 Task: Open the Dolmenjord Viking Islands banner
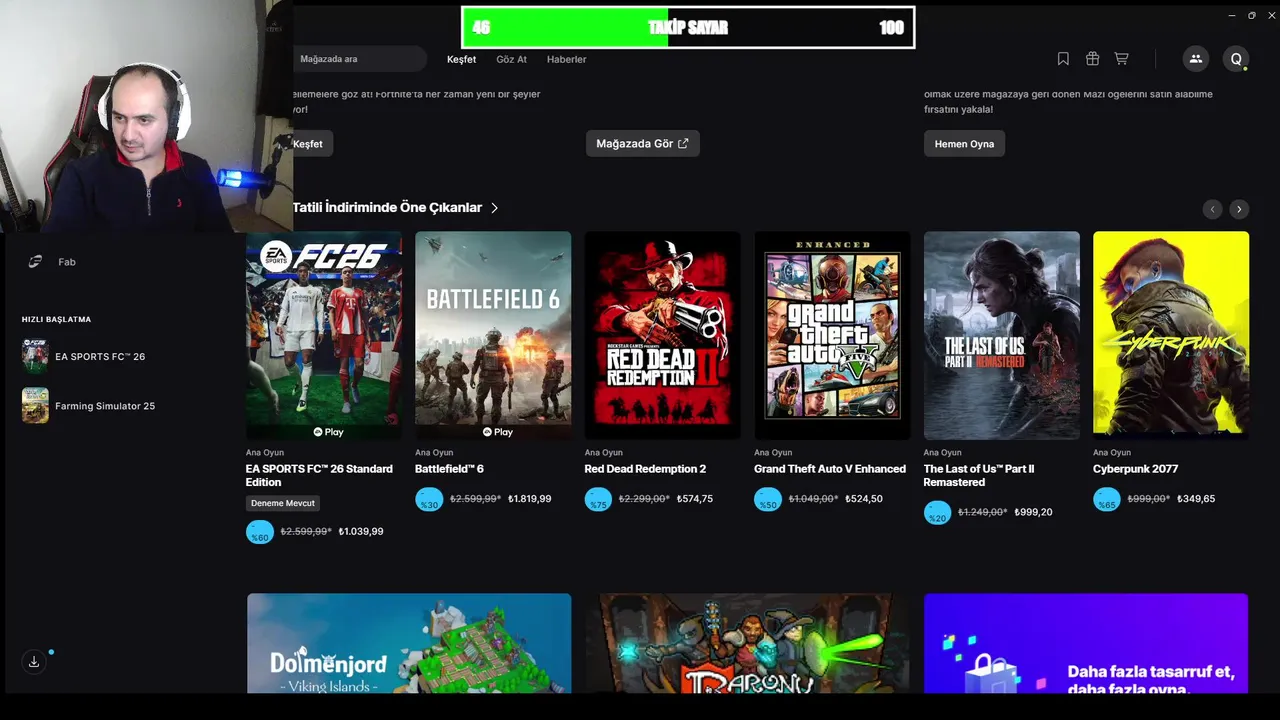[409, 643]
